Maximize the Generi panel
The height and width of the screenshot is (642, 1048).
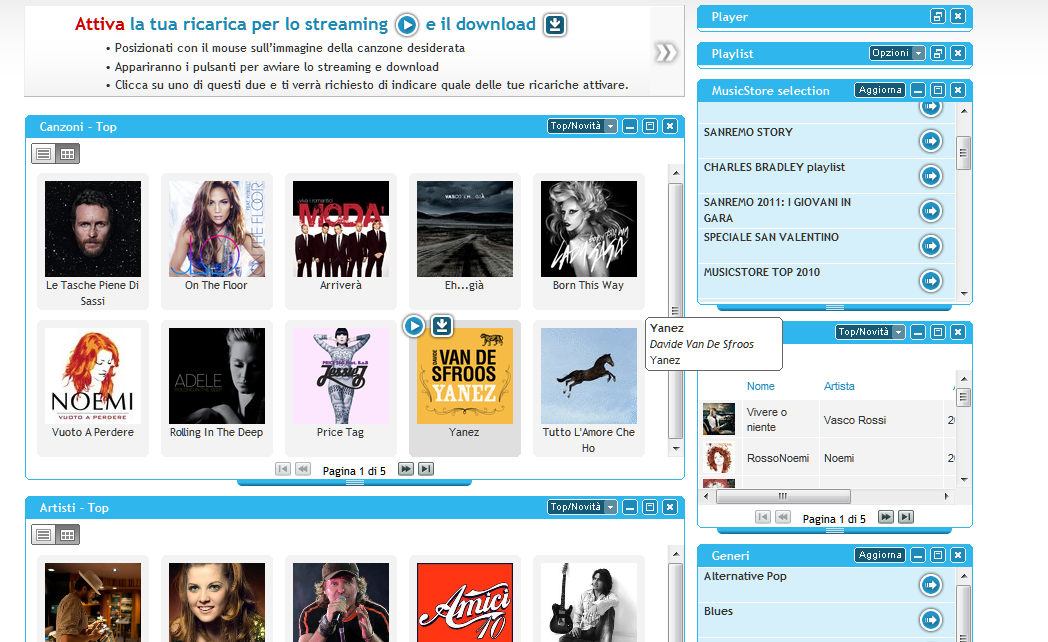coord(938,555)
